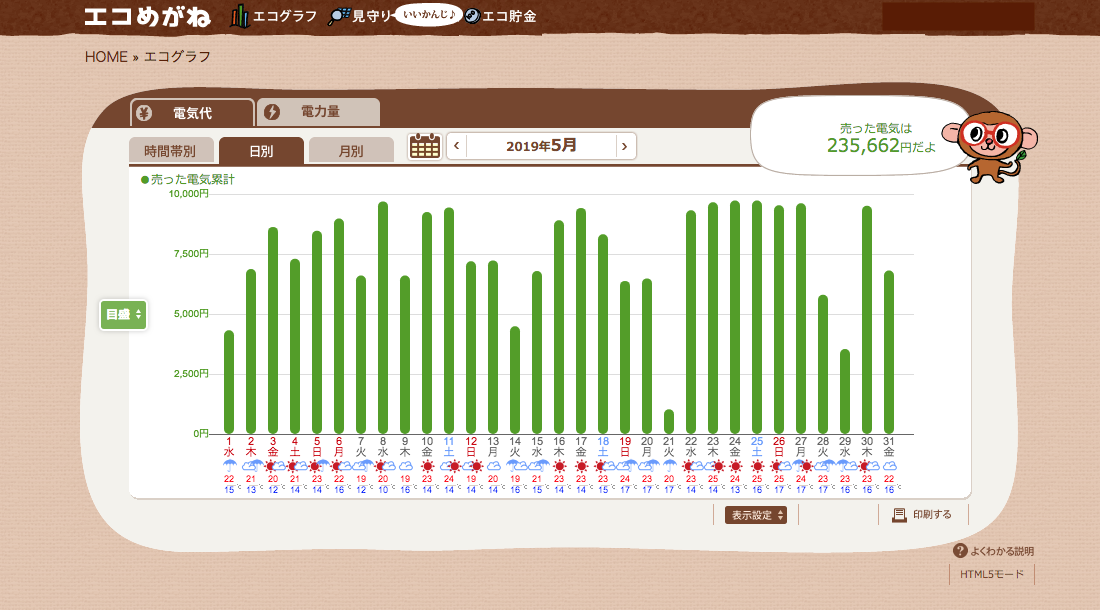Select the 日別 view tab

[261, 151]
